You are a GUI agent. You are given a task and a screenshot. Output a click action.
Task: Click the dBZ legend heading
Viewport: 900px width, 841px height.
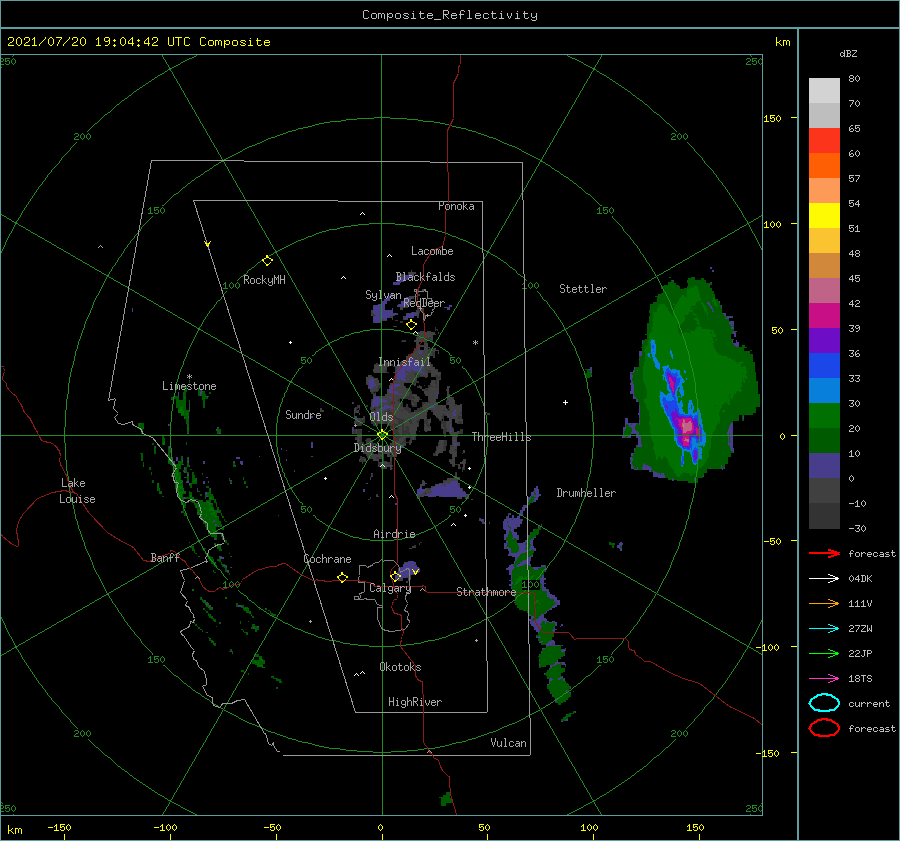click(848, 53)
